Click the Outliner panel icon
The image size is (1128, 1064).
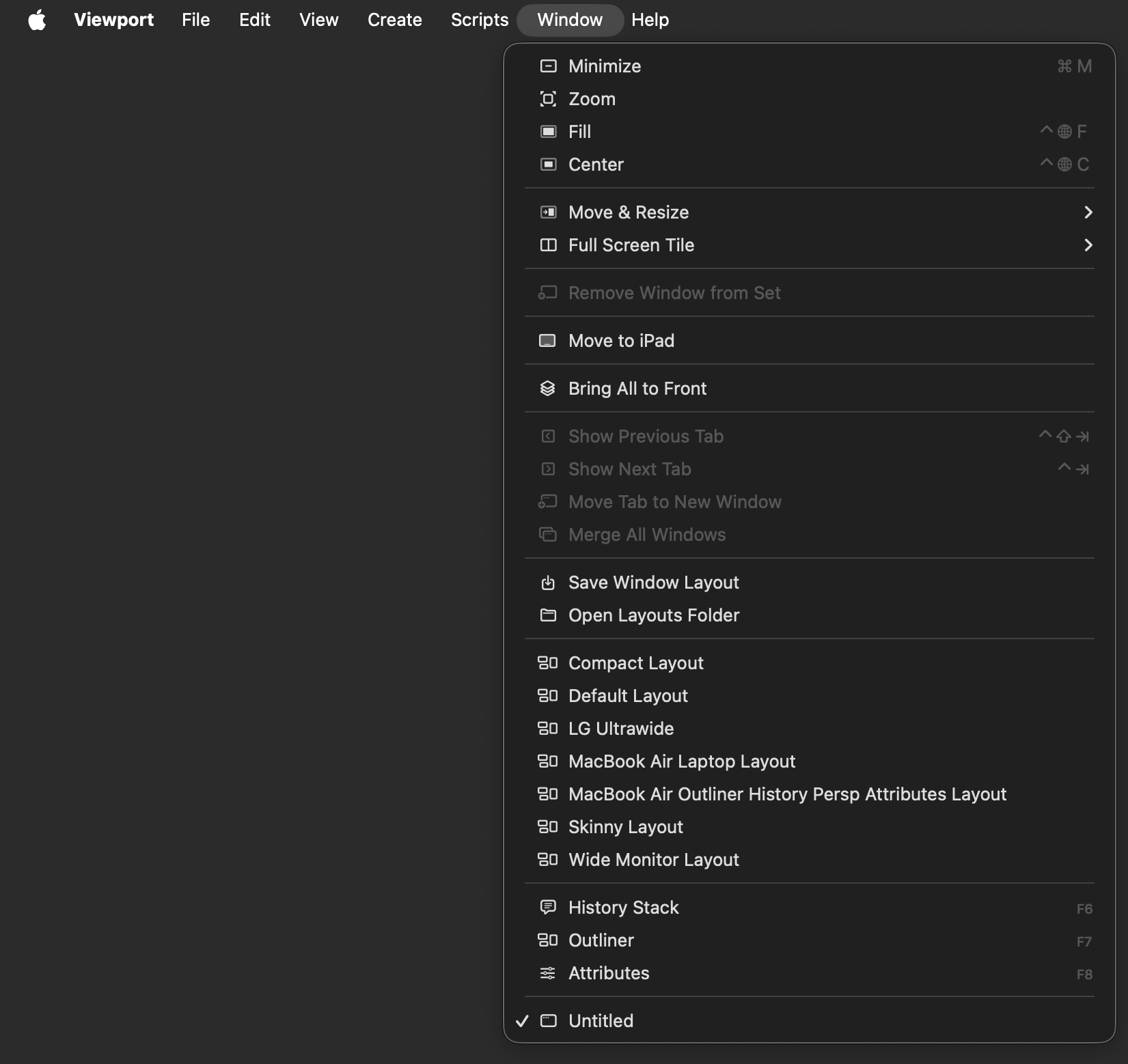click(548, 940)
